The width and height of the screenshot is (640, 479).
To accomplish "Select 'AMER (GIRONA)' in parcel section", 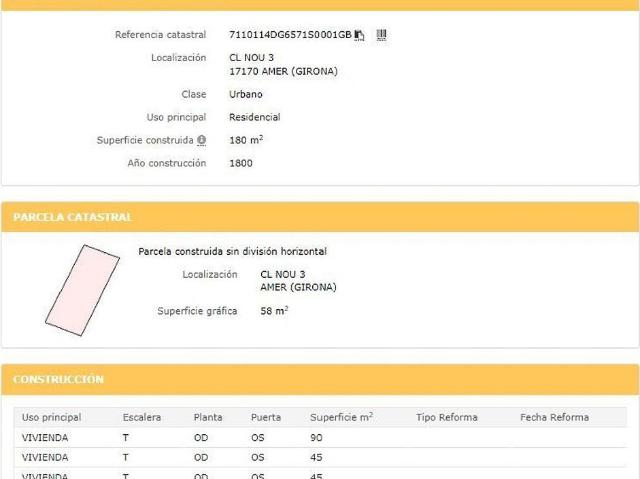I will pos(298,287).
